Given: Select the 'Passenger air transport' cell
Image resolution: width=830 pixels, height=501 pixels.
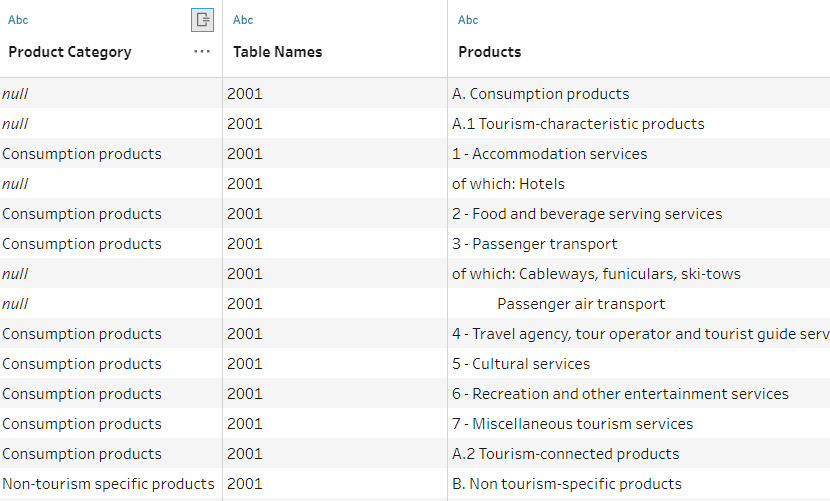Looking at the screenshot, I should tap(581, 304).
